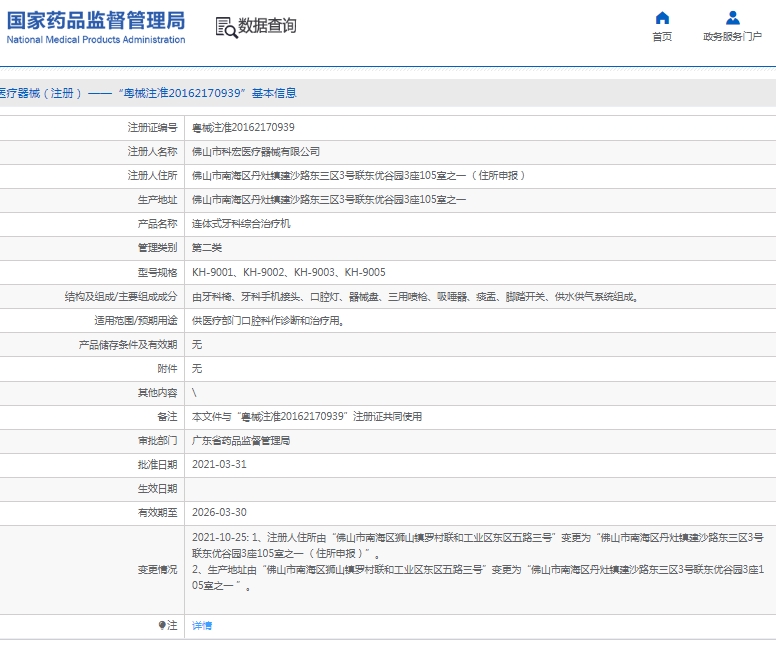Click the 型号规格 field label
Image resolution: width=776 pixels, height=648 pixels.
click(x=157, y=272)
